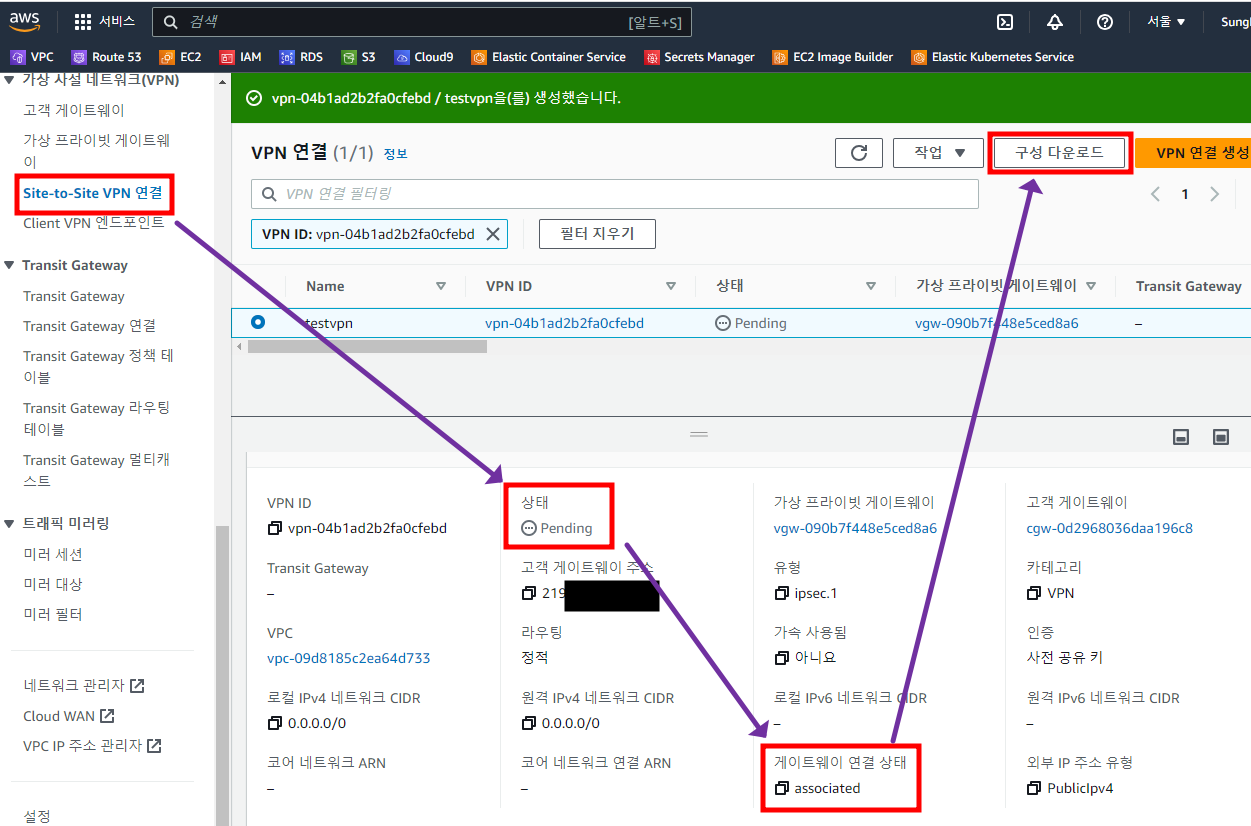
Task: Open the Route 53 bookmark shortcut
Action: tap(106, 57)
